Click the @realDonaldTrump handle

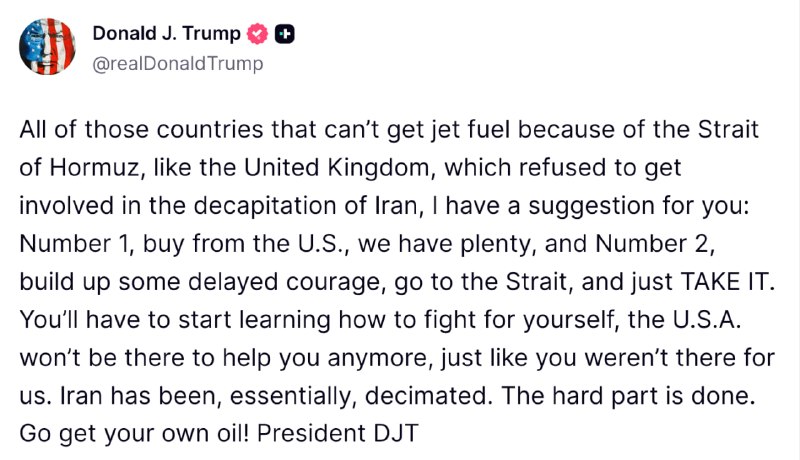(x=178, y=64)
